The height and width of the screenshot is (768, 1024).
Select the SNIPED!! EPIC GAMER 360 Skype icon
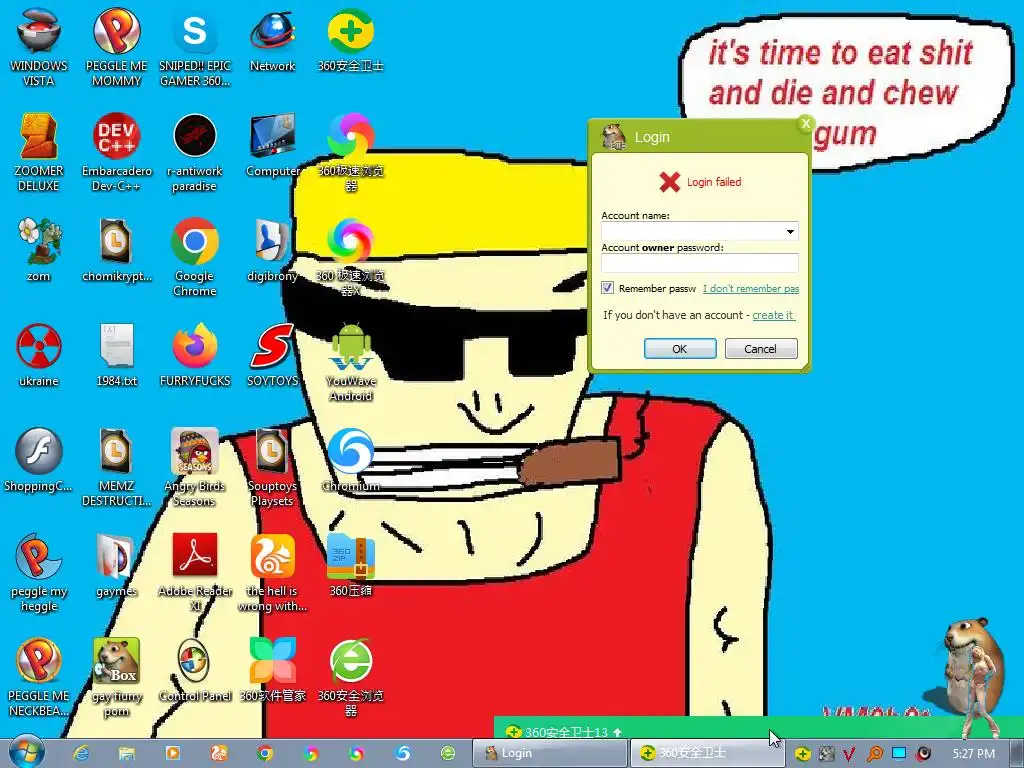click(x=195, y=47)
